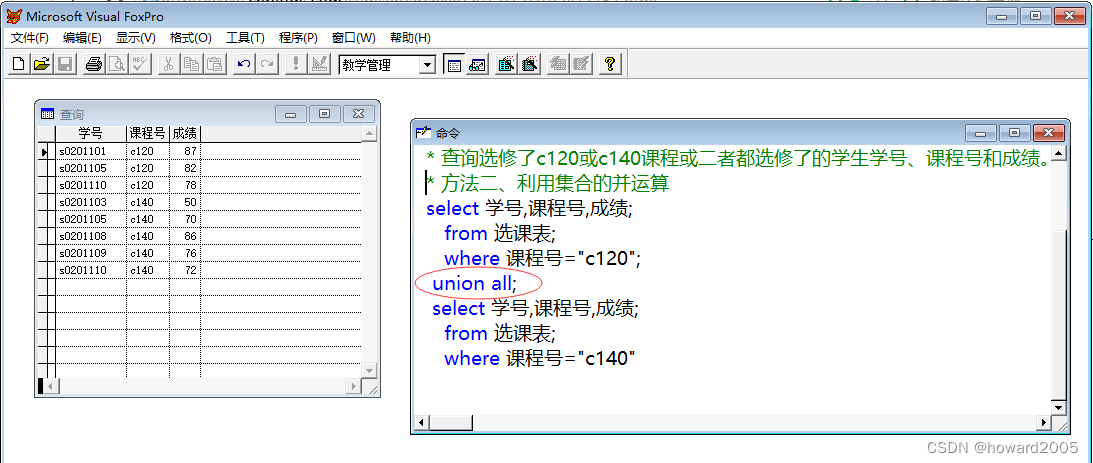The height and width of the screenshot is (463, 1093).
Task: Click the 课程号 column header
Action: tap(148, 133)
